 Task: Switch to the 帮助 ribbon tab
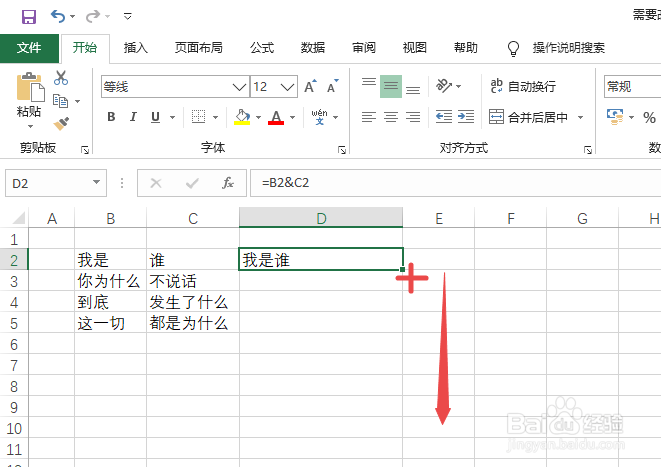point(466,48)
